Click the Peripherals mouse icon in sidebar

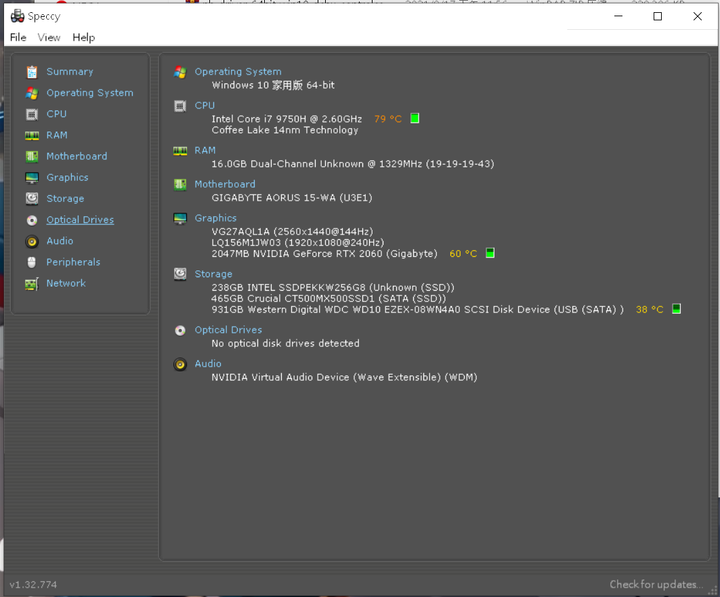pos(32,262)
